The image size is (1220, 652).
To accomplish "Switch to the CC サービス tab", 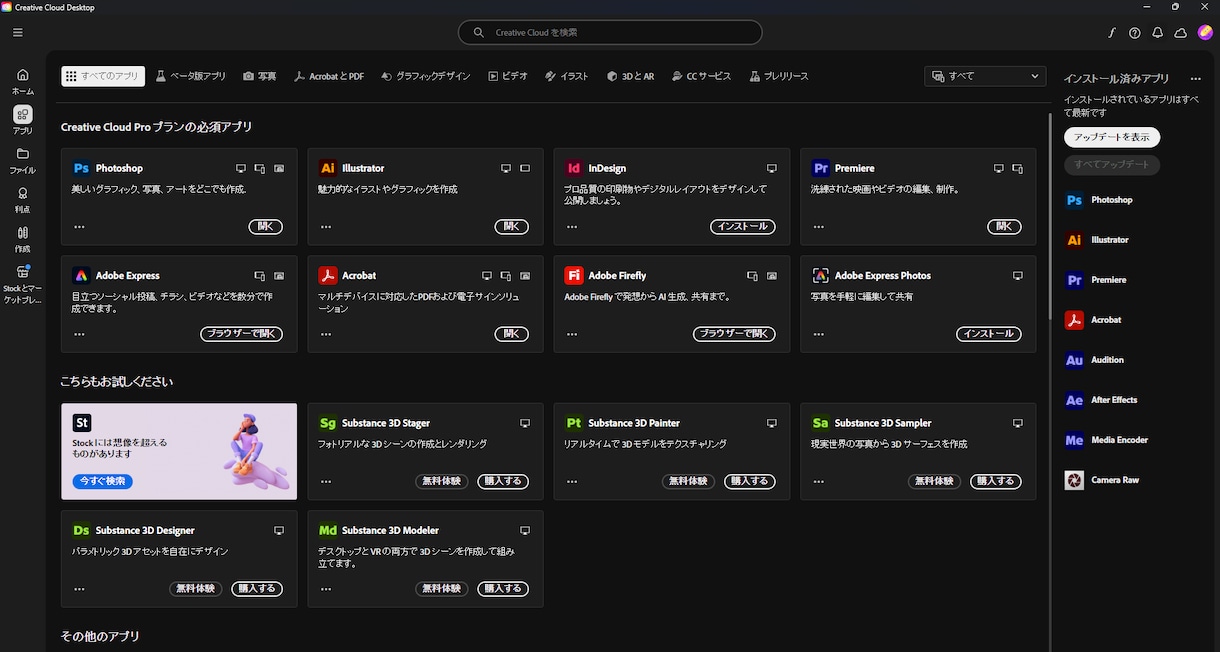I will click(x=702, y=76).
